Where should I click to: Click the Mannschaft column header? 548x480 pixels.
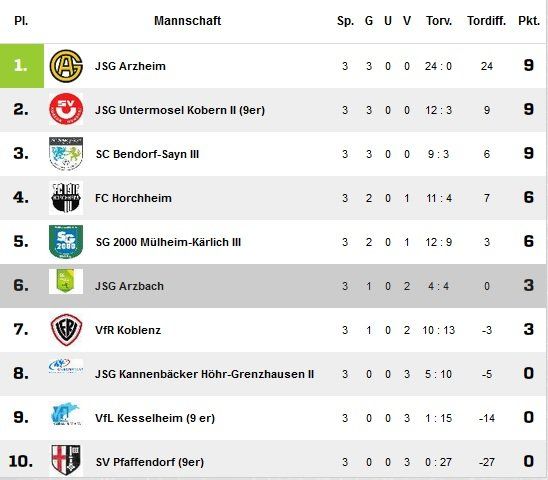coord(188,21)
